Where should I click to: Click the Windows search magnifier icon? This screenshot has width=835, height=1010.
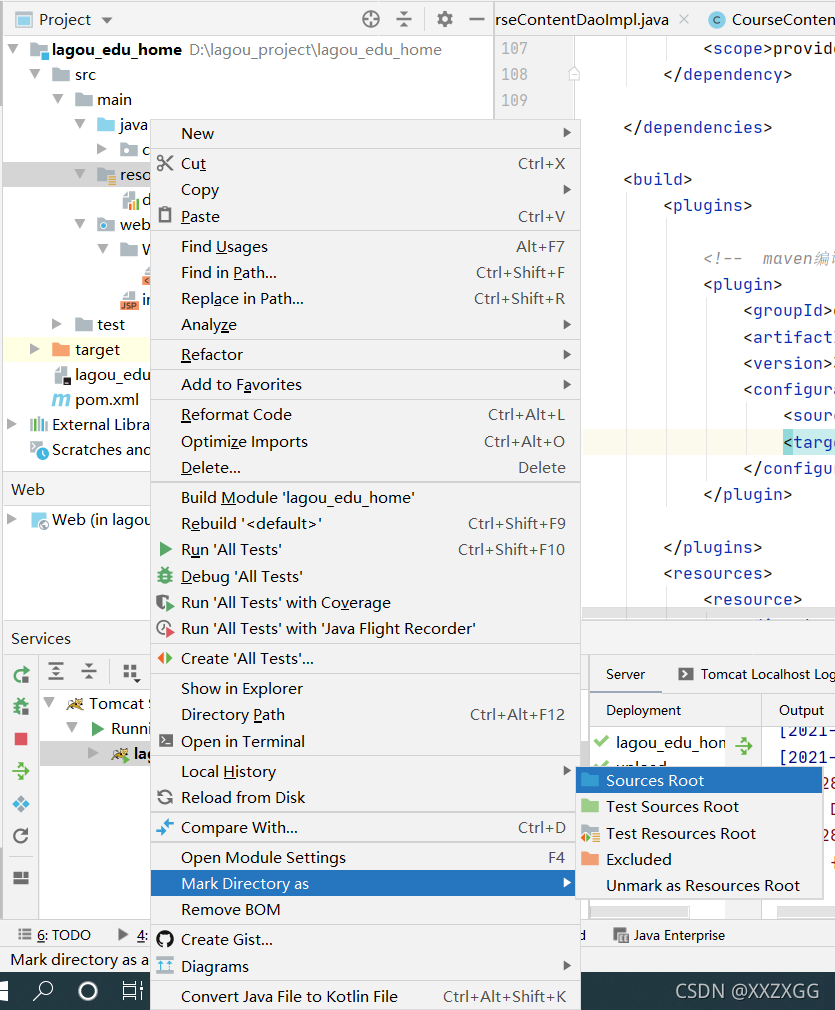[43, 990]
